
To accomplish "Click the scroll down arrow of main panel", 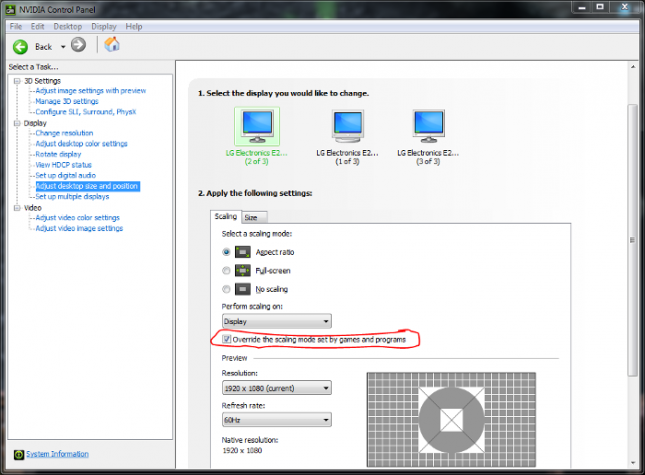I will click(633, 463).
